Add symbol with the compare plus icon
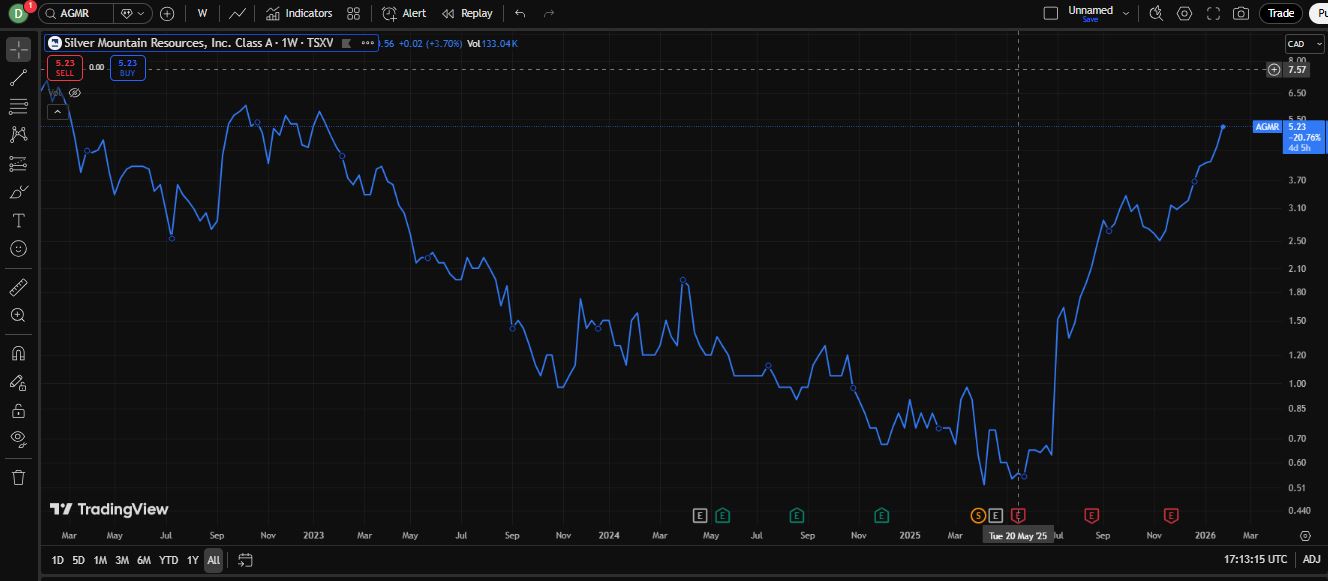 tap(167, 13)
